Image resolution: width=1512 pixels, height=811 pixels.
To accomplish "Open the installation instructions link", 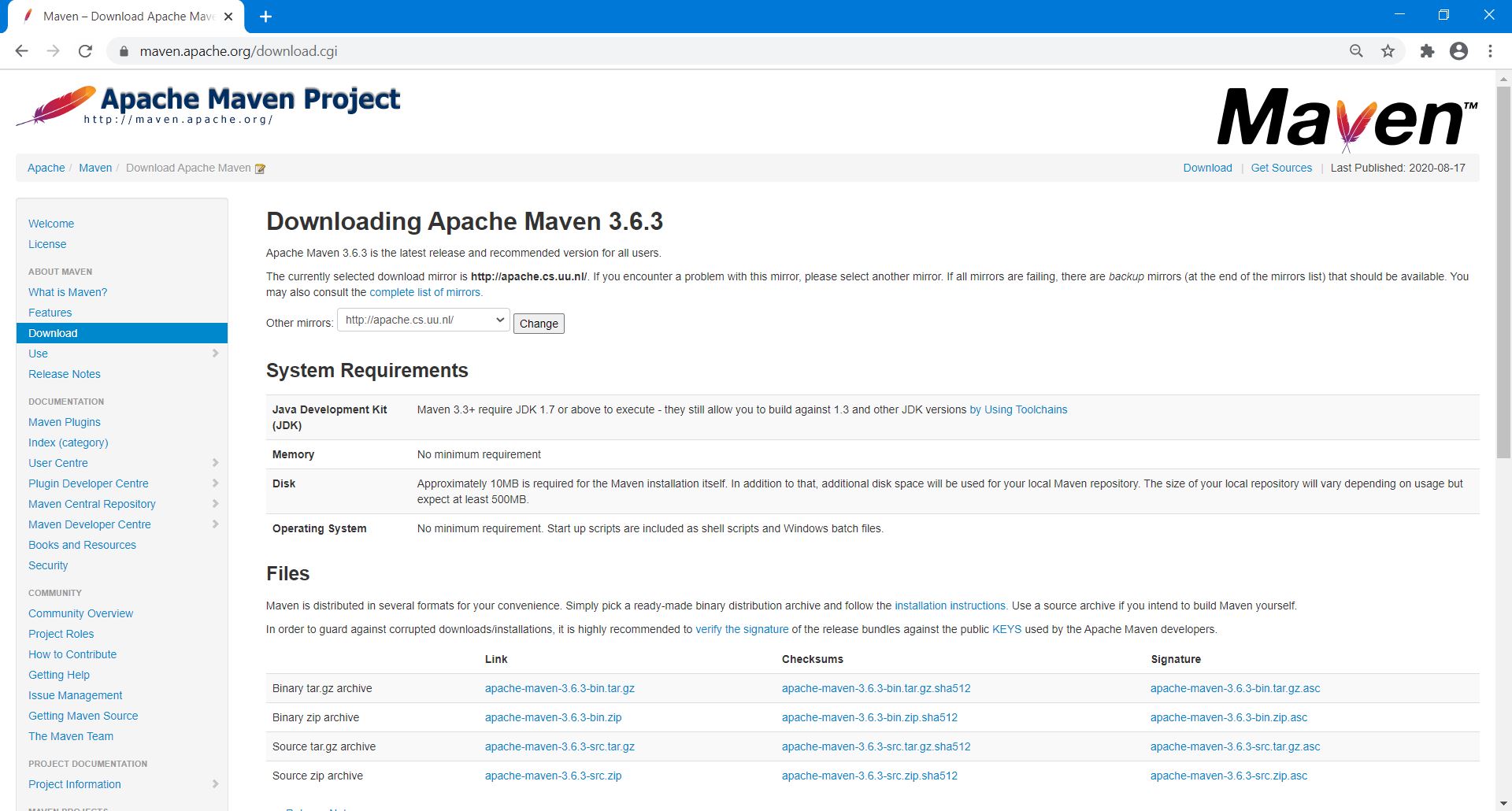I will (x=951, y=605).
